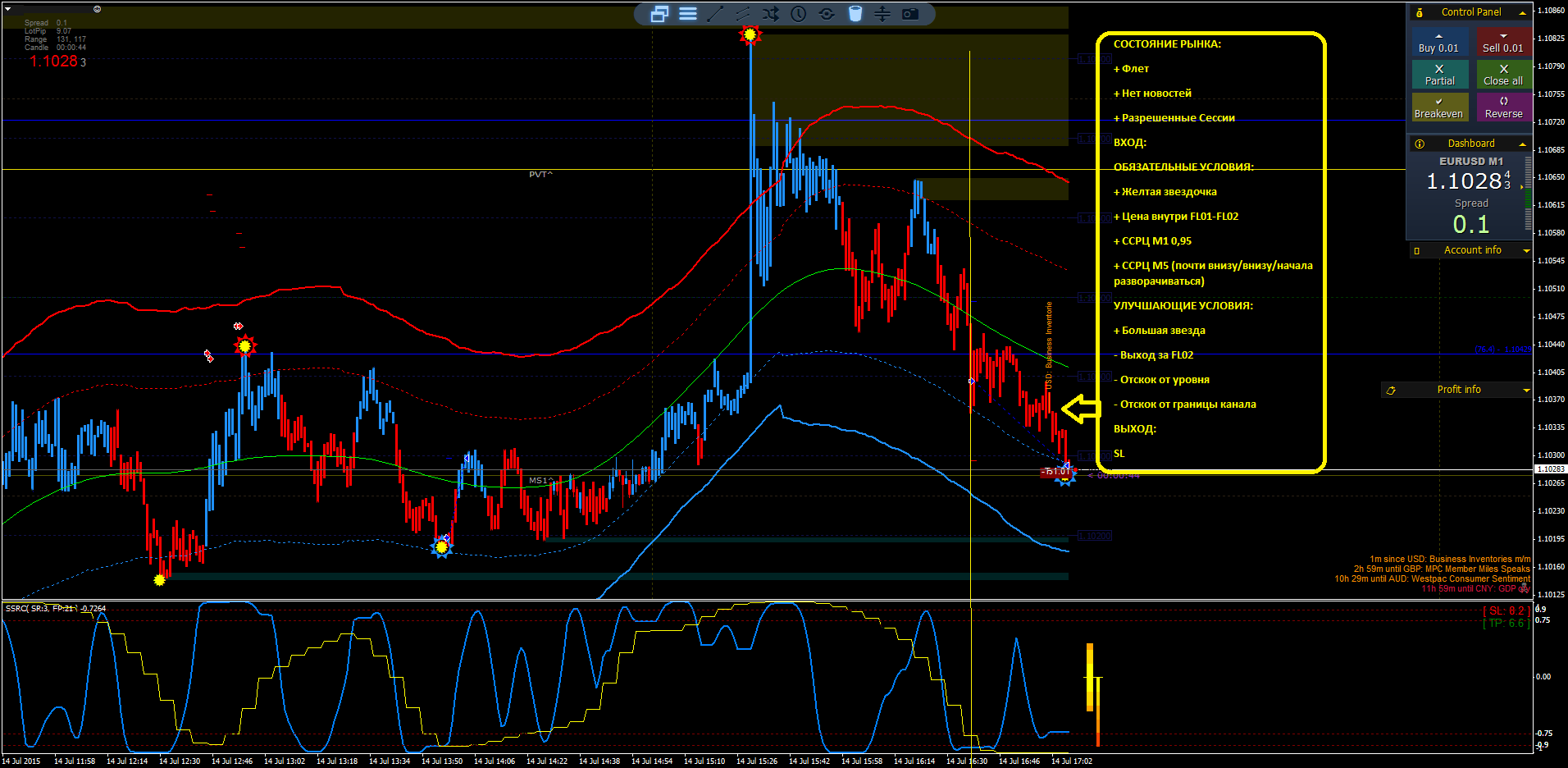Expand the Account info section
This screenshot has height=768, width=1568.
tap(1526, 250)
